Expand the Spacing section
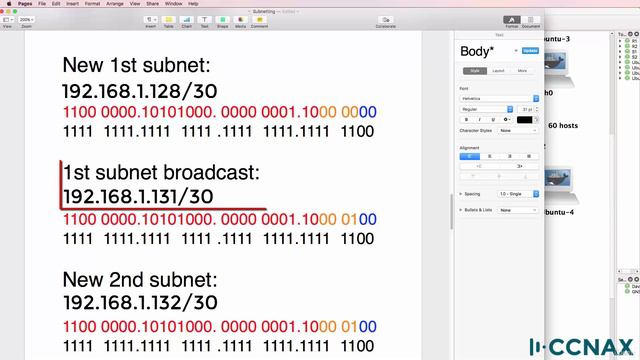640x360 pixels. (461, 194)
